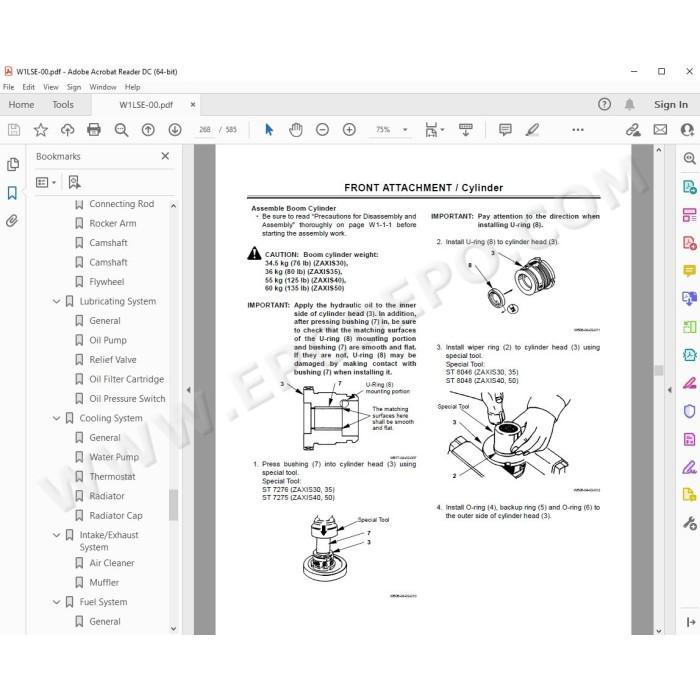Image resolution: width=700 pixels, height=700 pixels.
Task: Open the notifications bell
Action: [x=629, y=104]
